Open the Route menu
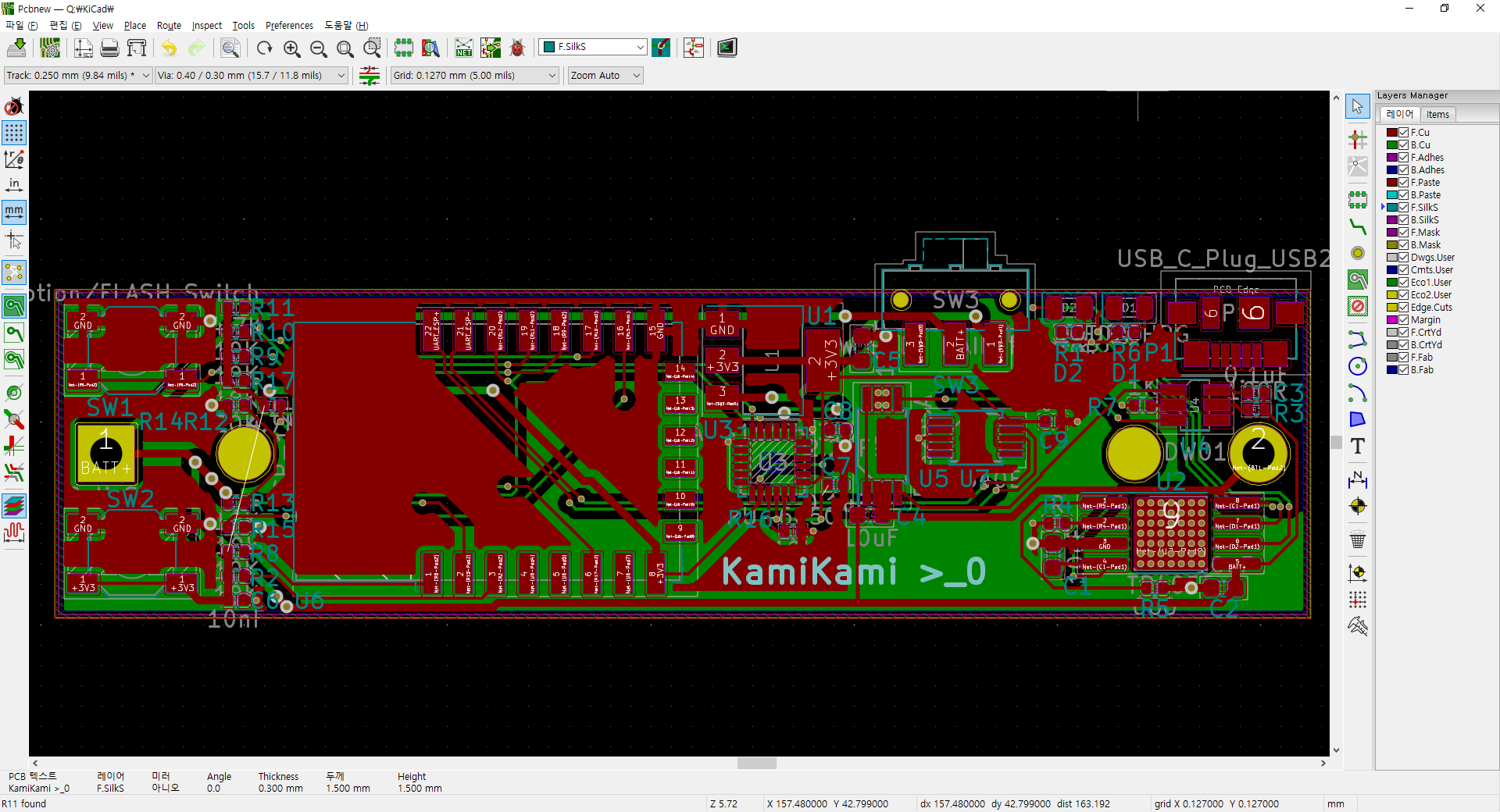This screenshot has height=812, width=1500. [169, 26]
